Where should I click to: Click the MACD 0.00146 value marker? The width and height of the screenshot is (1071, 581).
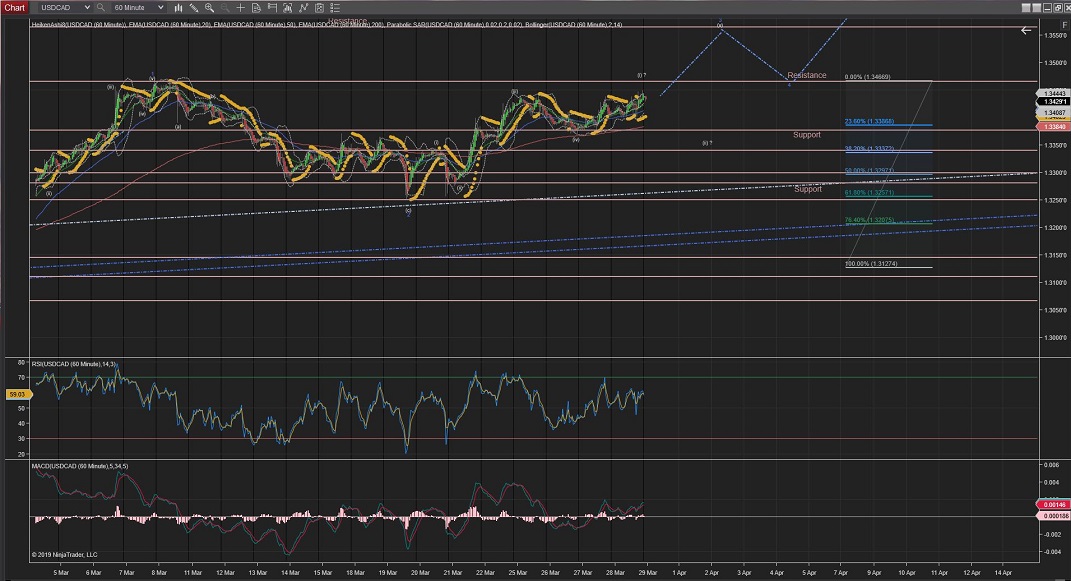coord(1055,505)
